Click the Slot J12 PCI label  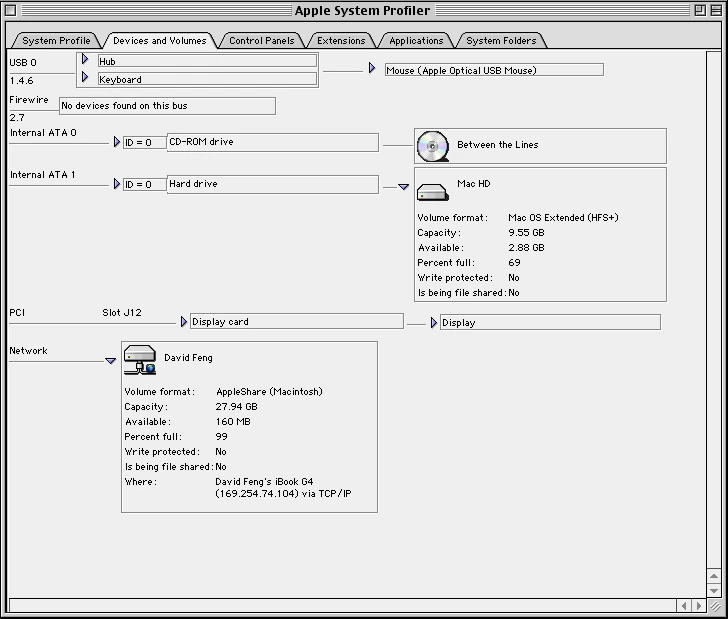coord(122,313)
